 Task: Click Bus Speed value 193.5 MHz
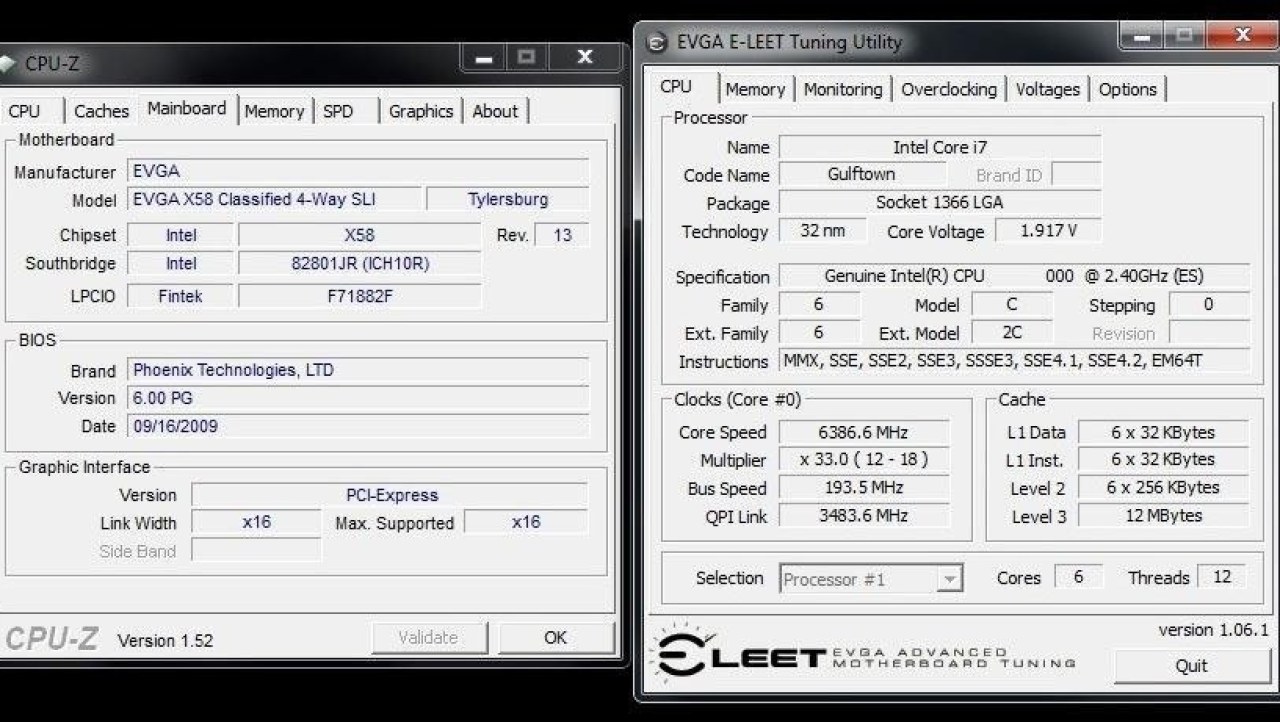point(862,488)
